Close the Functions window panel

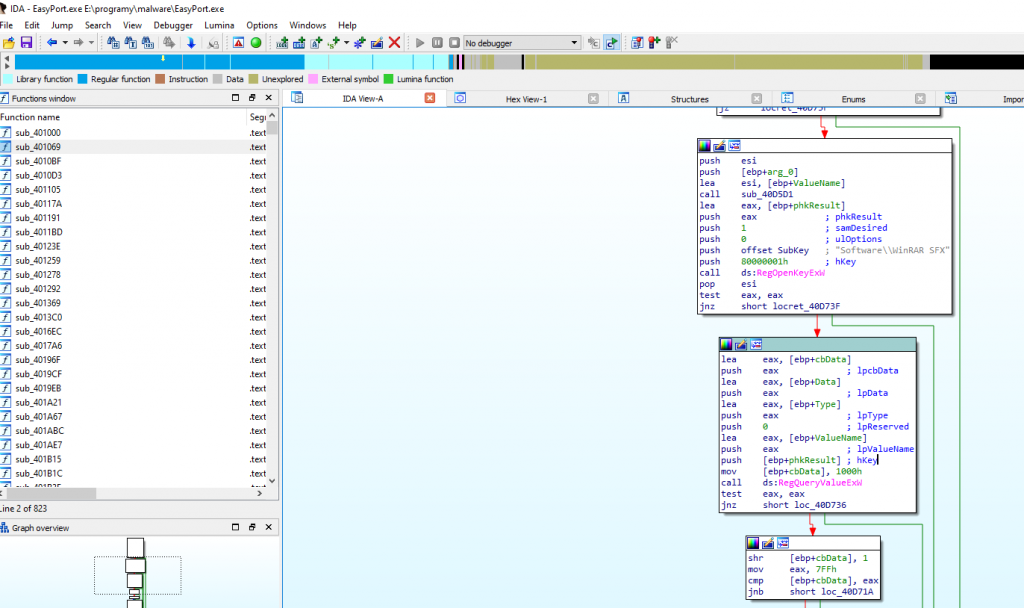point(268,98)
